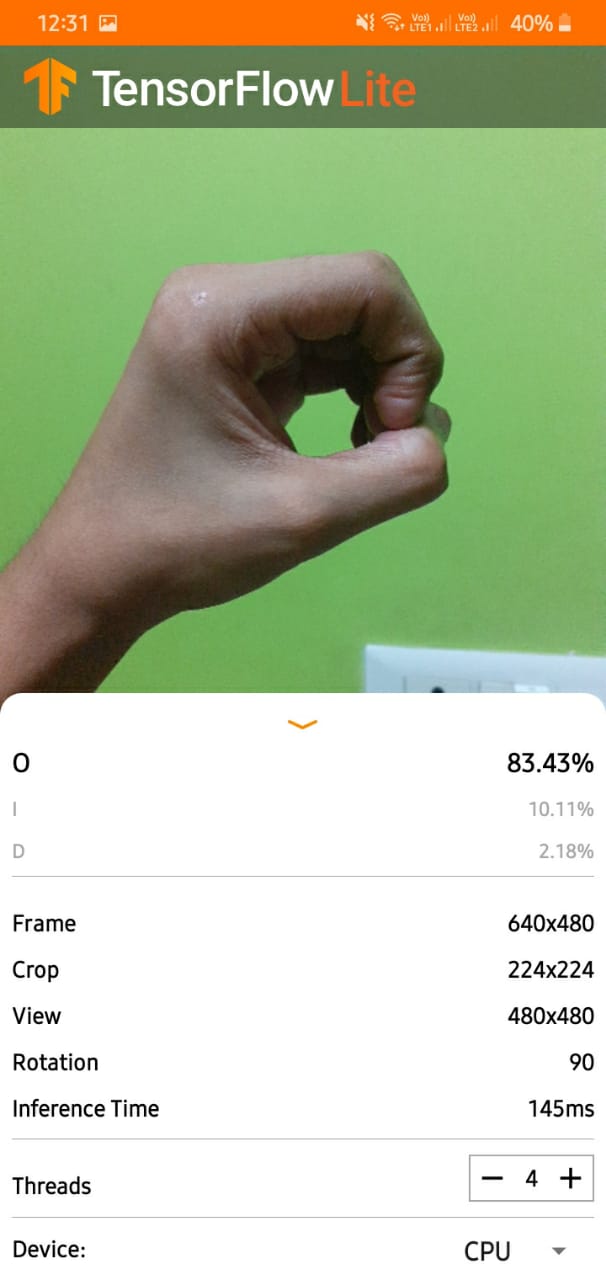This screenshot has width=606, height=1280.
Task: Select the 83.43% confidence value
Action: 550,763
